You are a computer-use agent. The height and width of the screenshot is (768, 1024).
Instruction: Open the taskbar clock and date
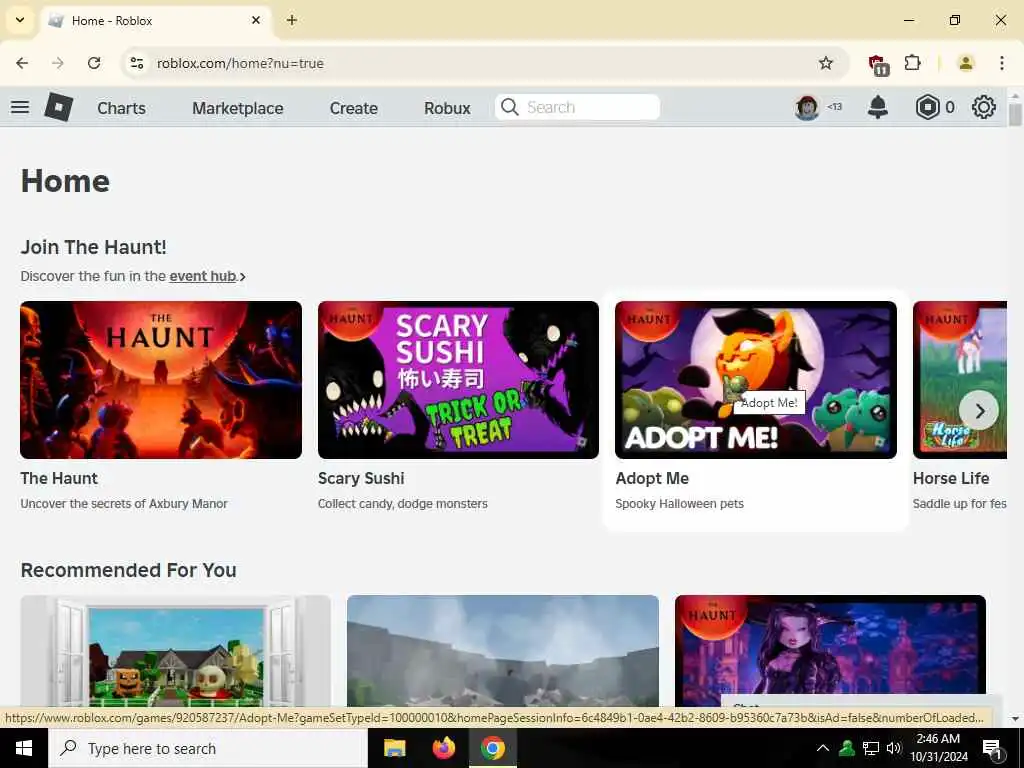[x=938, y=748]
